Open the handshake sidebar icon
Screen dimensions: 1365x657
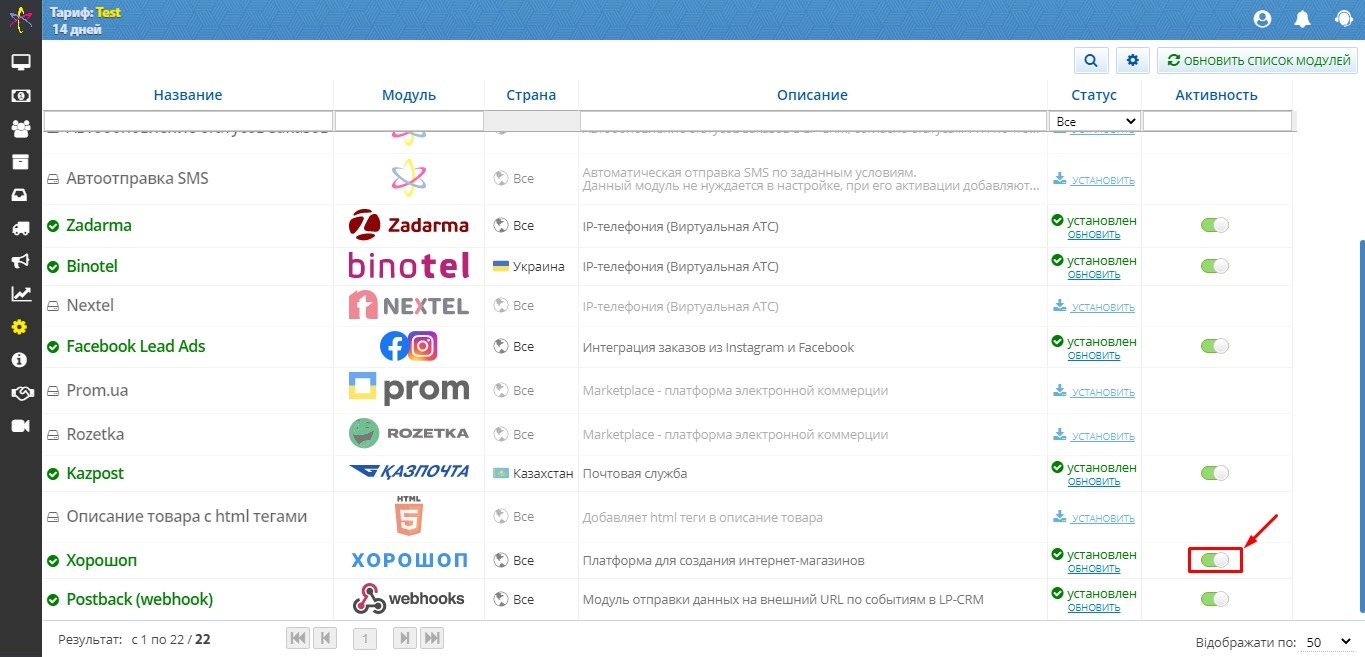[x=20, y=393]
